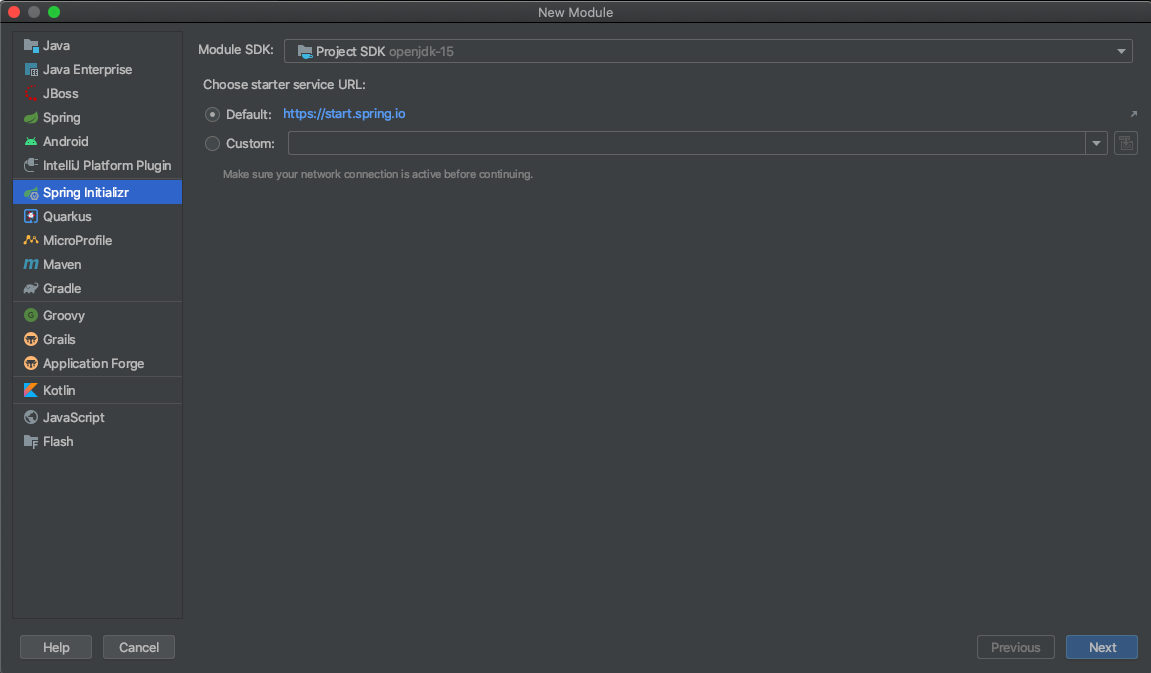
Task: Click the Groovy green icon
Action: point(31,315)
